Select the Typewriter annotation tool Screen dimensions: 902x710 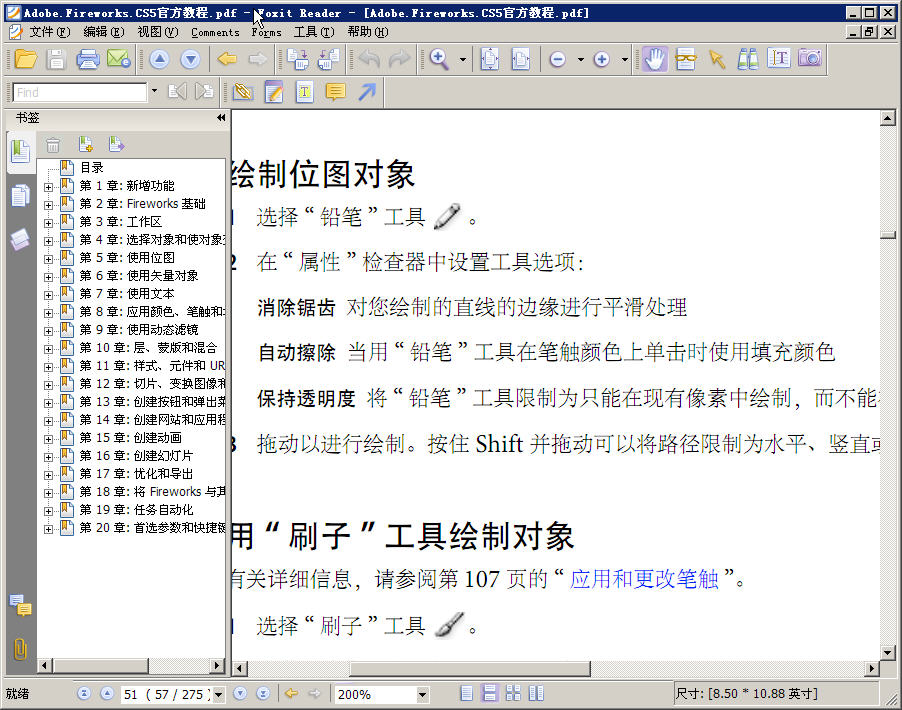305,91
